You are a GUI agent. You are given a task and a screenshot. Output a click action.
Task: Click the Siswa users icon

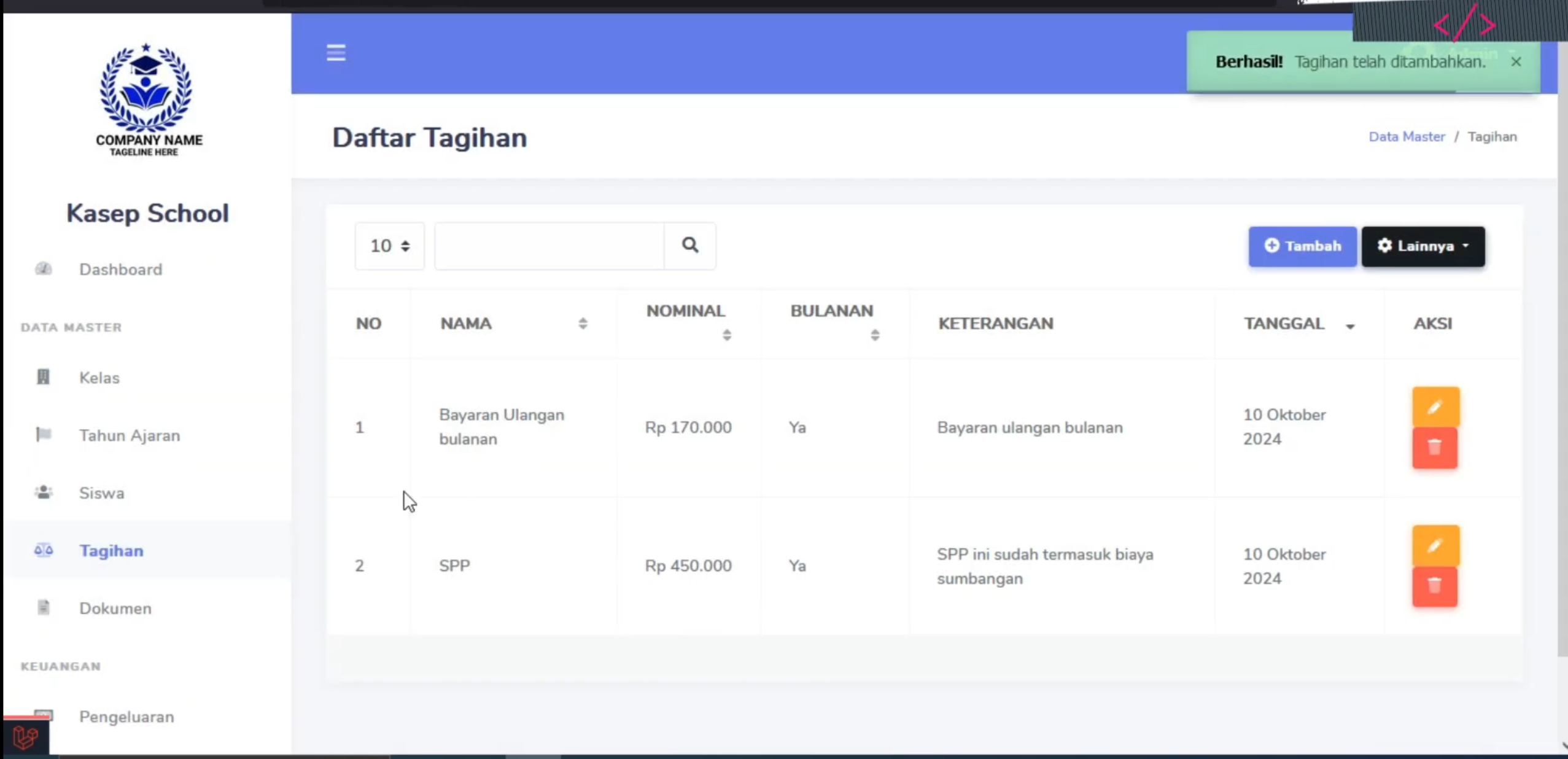coord(43,492)
